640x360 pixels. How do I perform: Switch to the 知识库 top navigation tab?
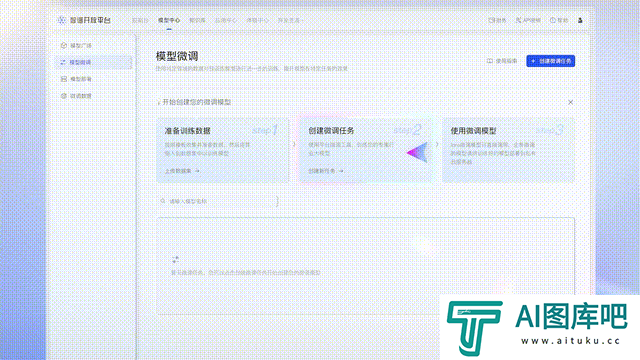pos(197,20)
